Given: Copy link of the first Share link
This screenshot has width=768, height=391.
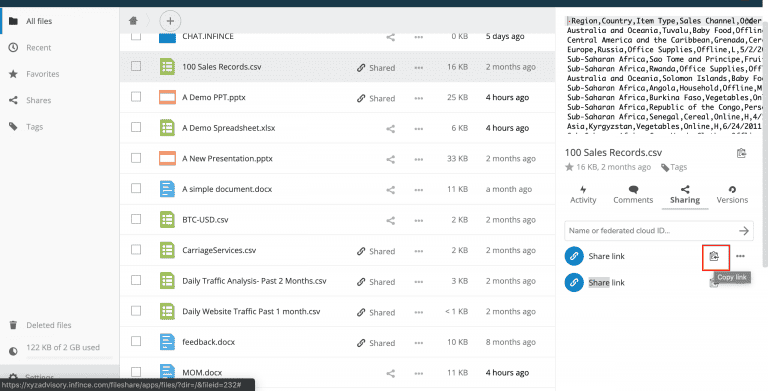Looking at the screenshot, I should click(715, 256).
